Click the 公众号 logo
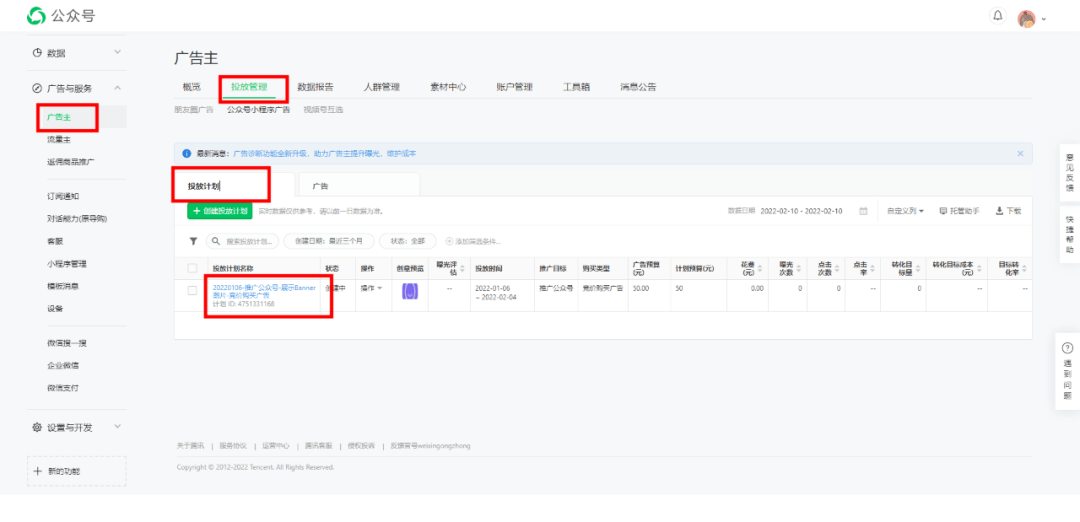 click(x=61, y=15)
